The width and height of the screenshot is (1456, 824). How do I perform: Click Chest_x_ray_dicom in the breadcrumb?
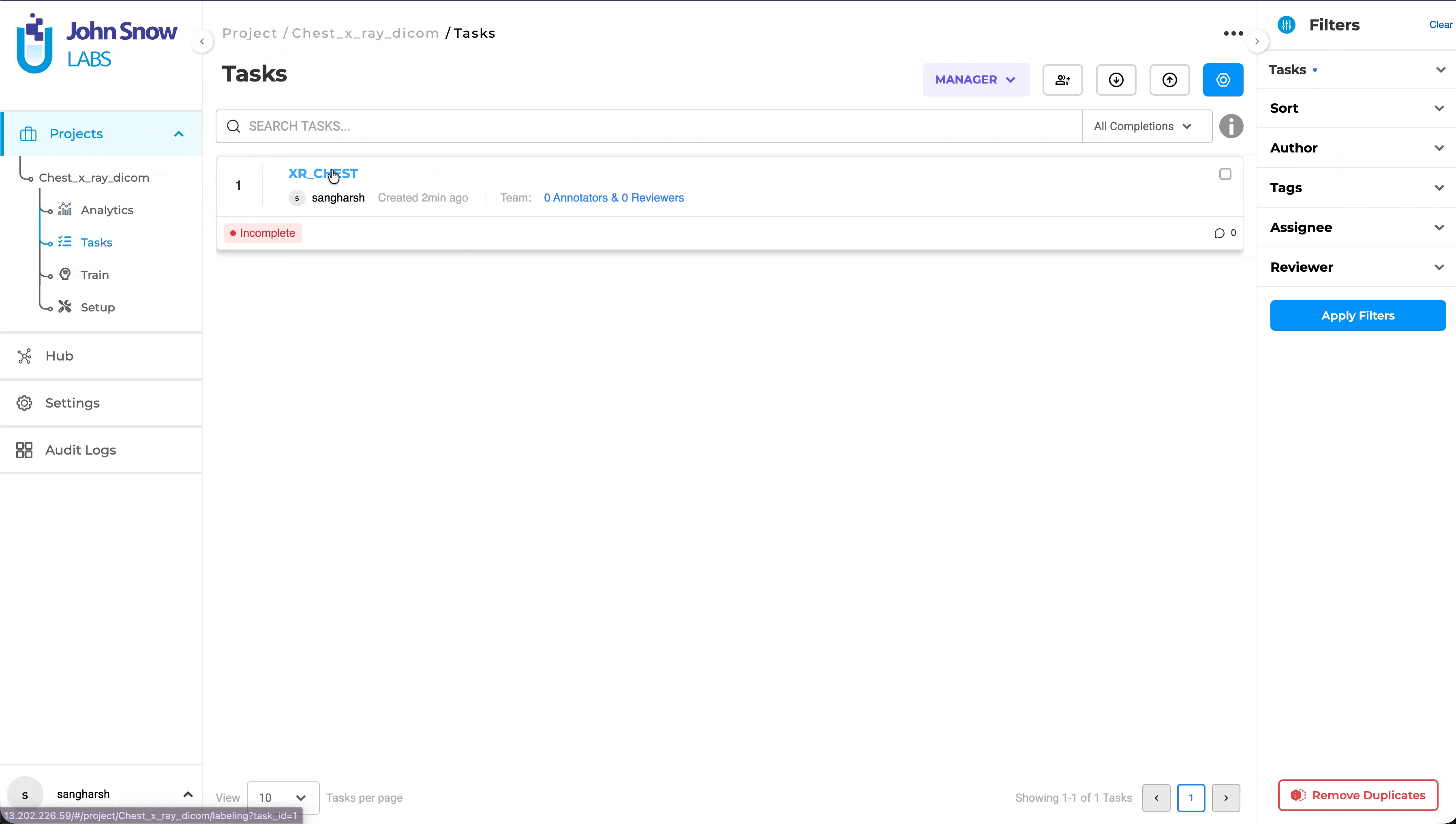pos(365,33)
